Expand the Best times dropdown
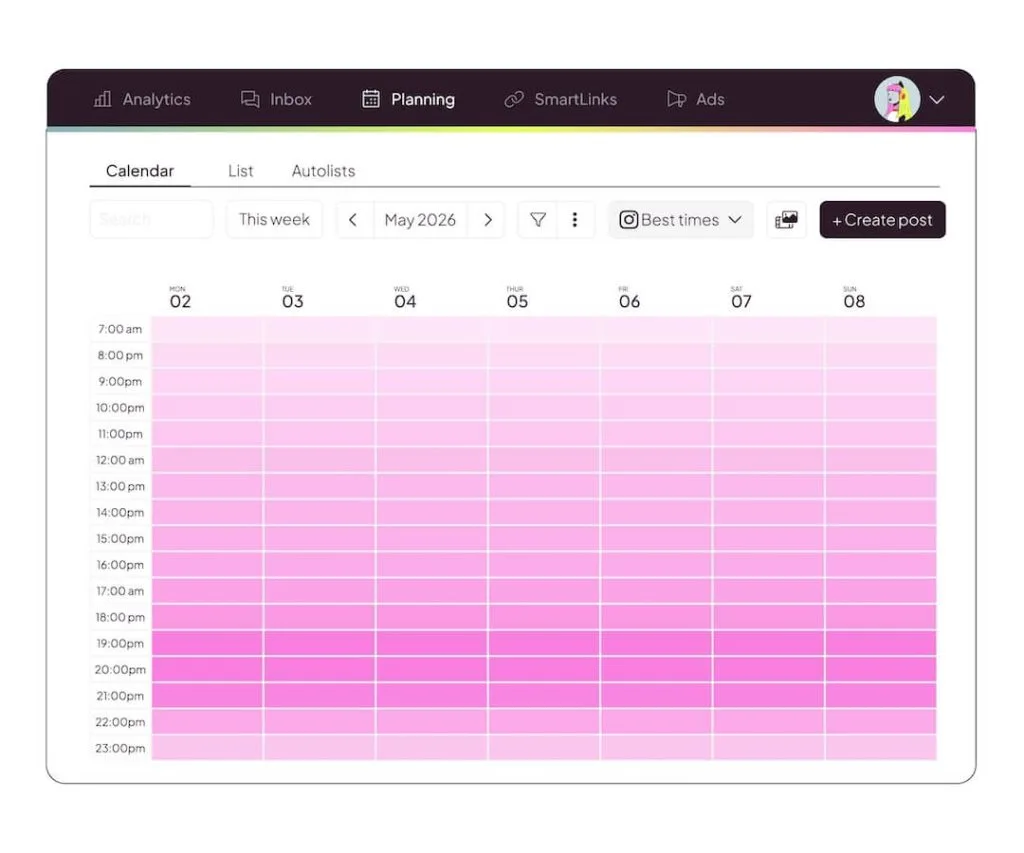The image size is (1024, 853). pos(680,220)
